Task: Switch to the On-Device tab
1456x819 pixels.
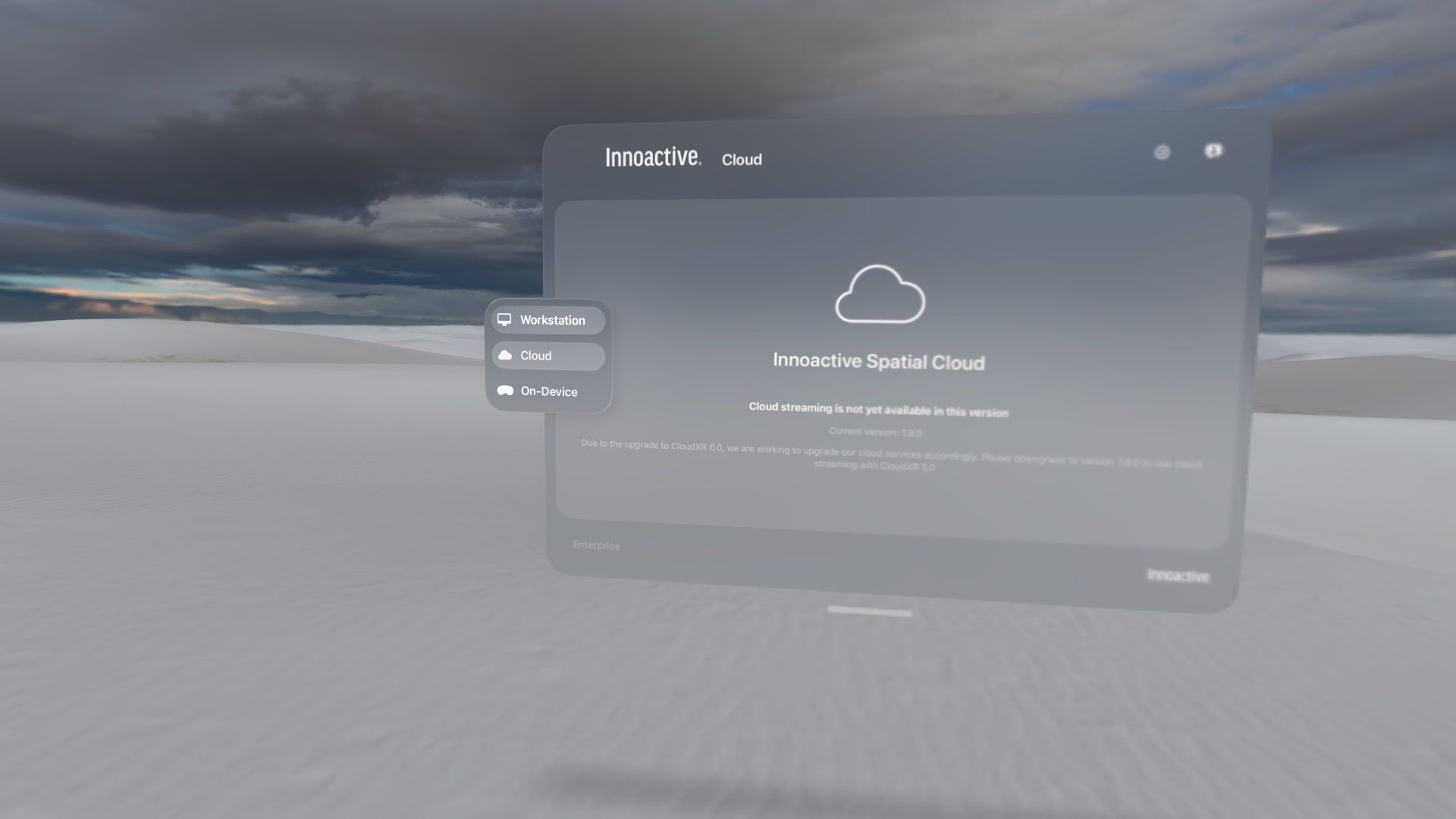Action: [548, 391]
